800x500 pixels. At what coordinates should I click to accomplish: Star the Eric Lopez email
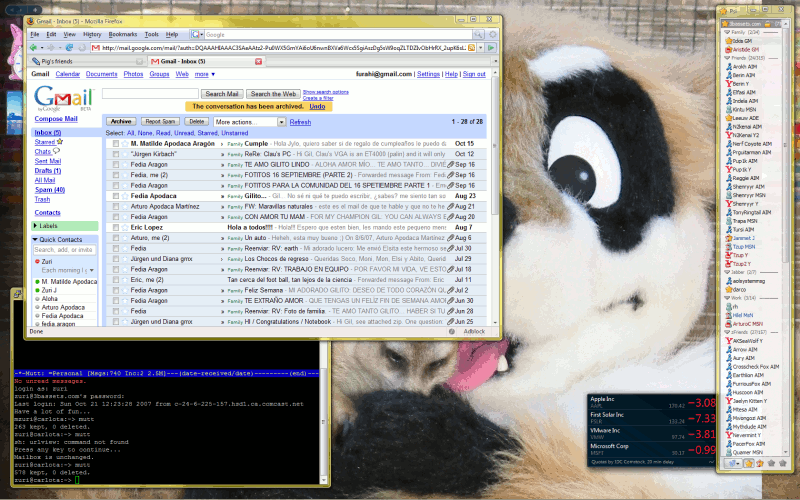point(124,227)
